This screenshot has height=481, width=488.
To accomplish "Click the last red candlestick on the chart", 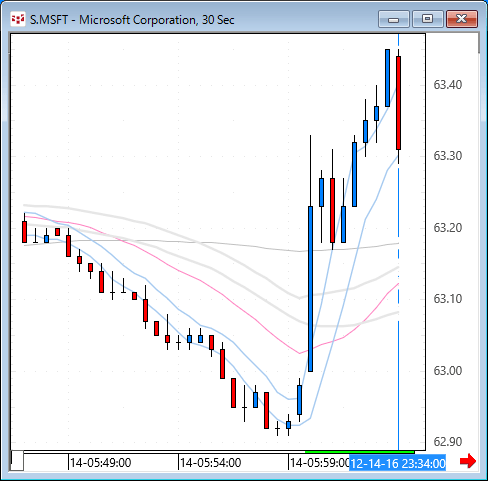I will pyautogui.click(x=398, y=103).
